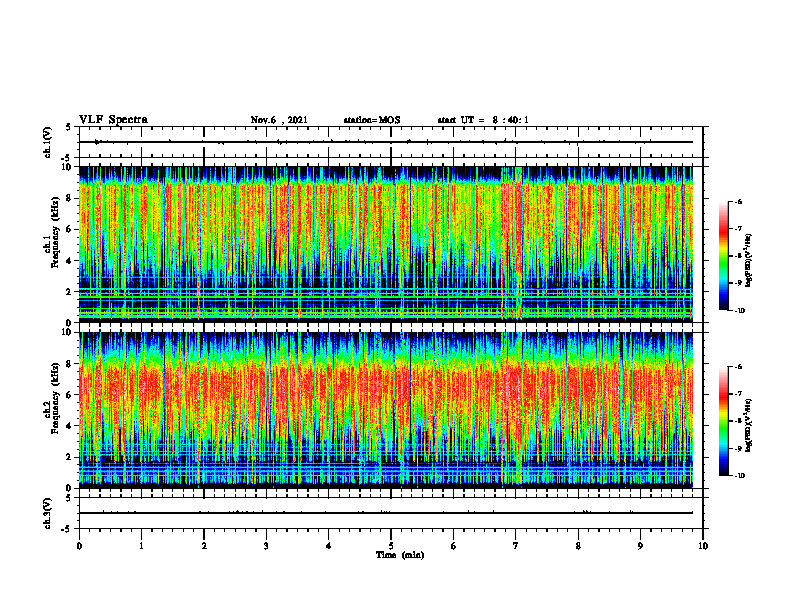Click the ch.3 voltage waveform strip

point(390,513)
